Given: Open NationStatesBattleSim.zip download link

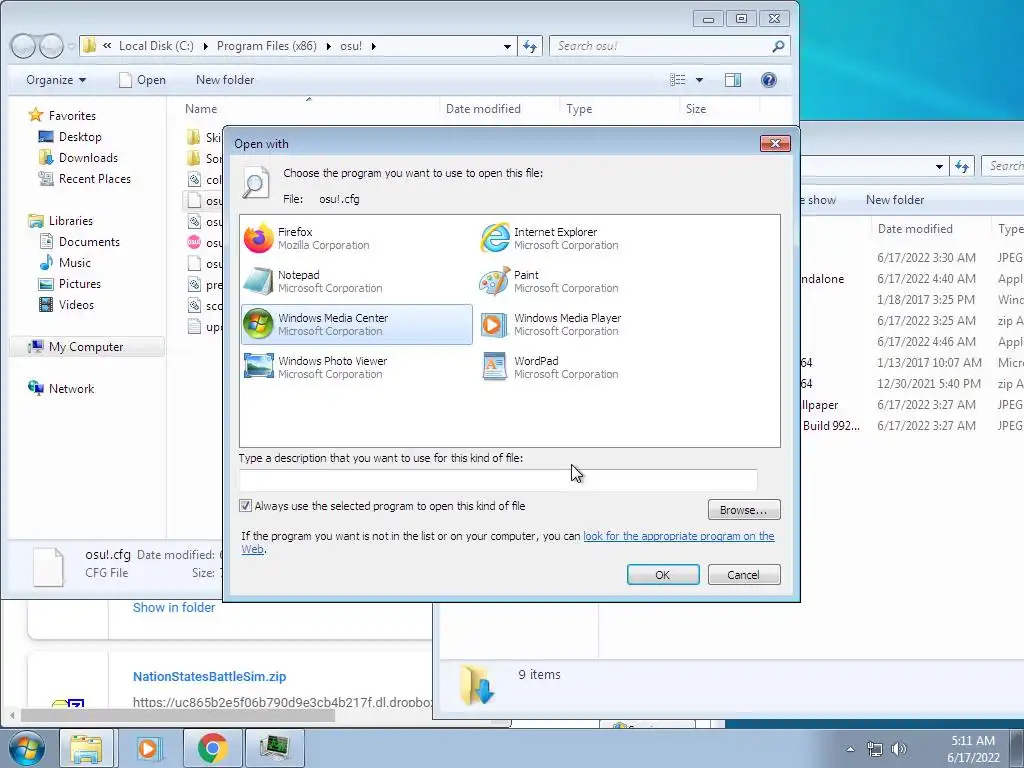Looking at the screenshot, I should coord(210,677).
